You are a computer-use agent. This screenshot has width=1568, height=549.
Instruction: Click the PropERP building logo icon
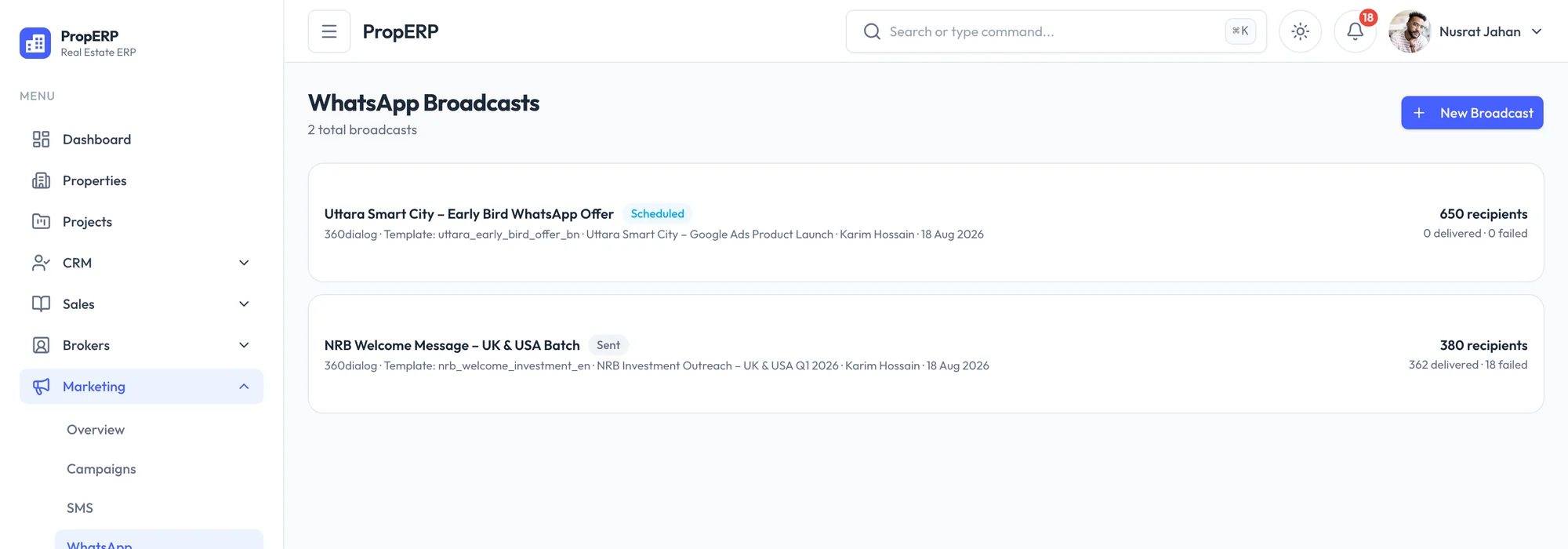pos(35,43)
